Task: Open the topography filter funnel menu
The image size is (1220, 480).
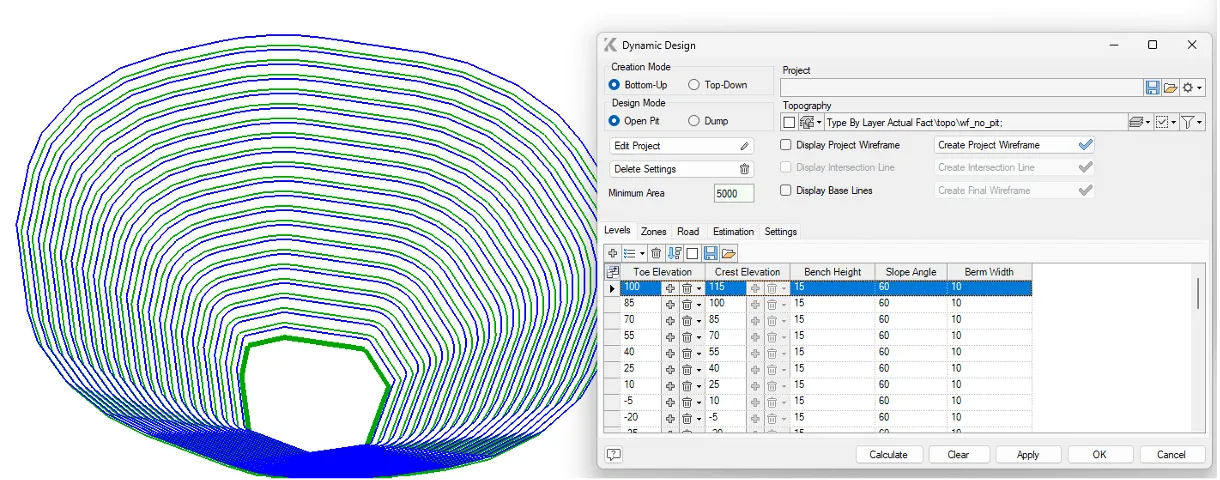Action: pos(1191,122)
